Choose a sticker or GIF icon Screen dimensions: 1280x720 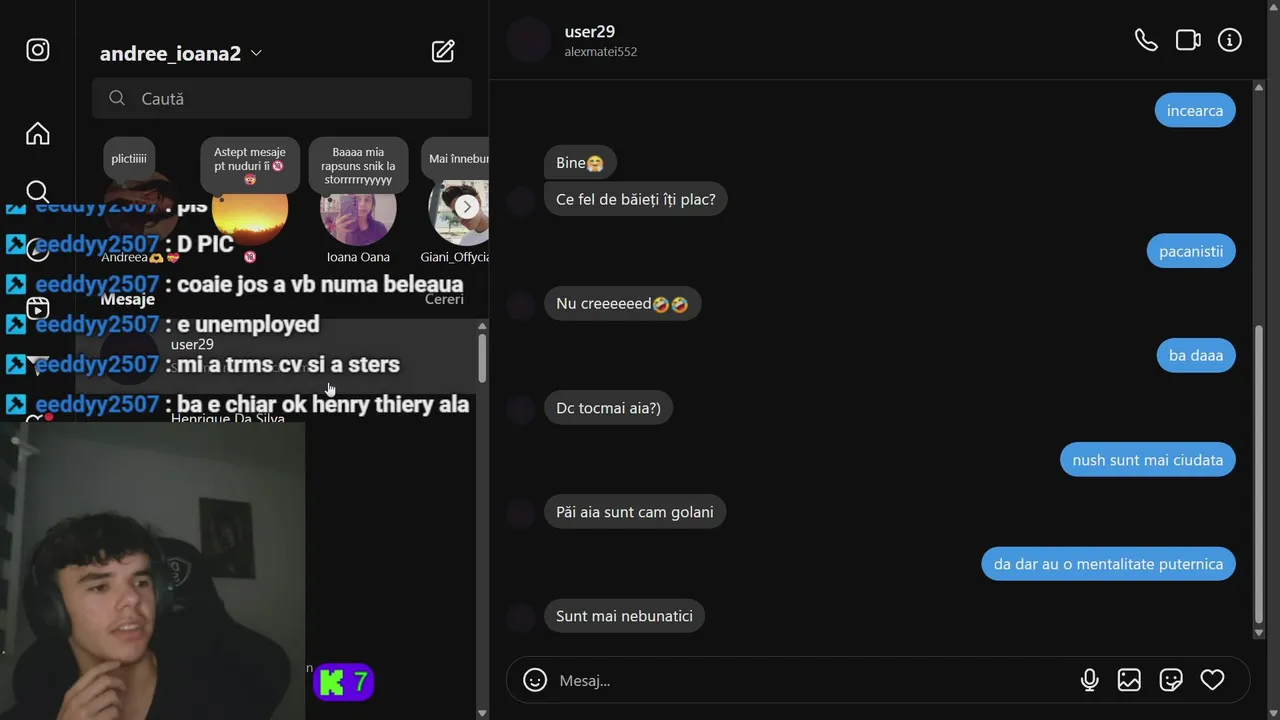pos(1171,680)
